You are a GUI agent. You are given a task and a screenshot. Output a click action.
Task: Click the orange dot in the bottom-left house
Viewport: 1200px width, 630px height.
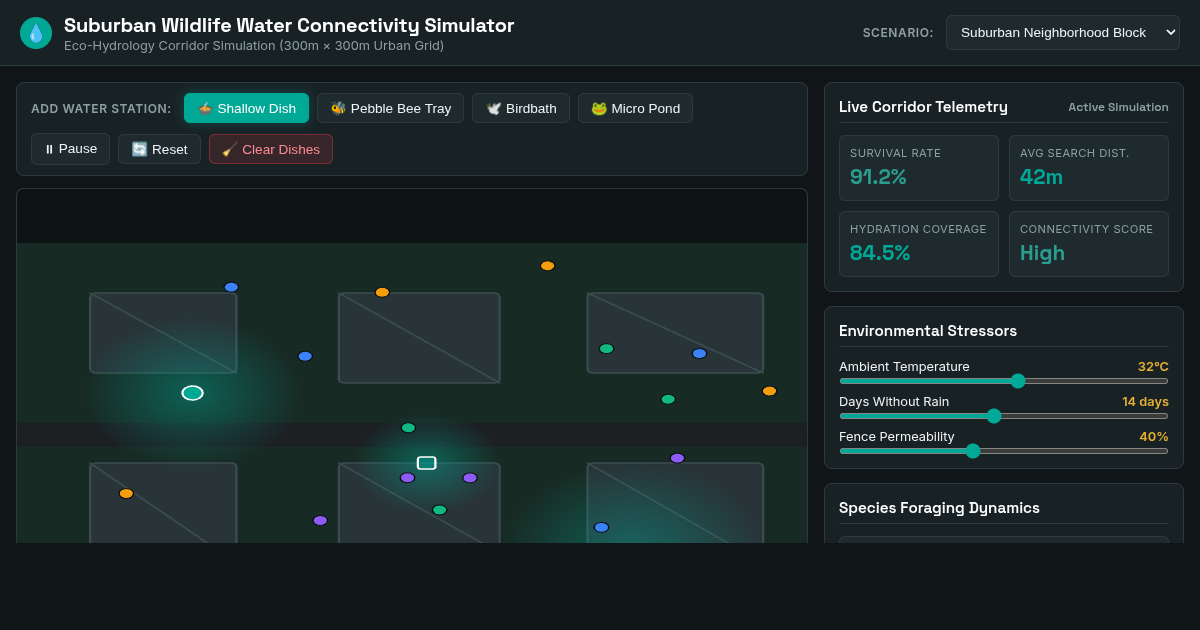(x=126, y=494)
